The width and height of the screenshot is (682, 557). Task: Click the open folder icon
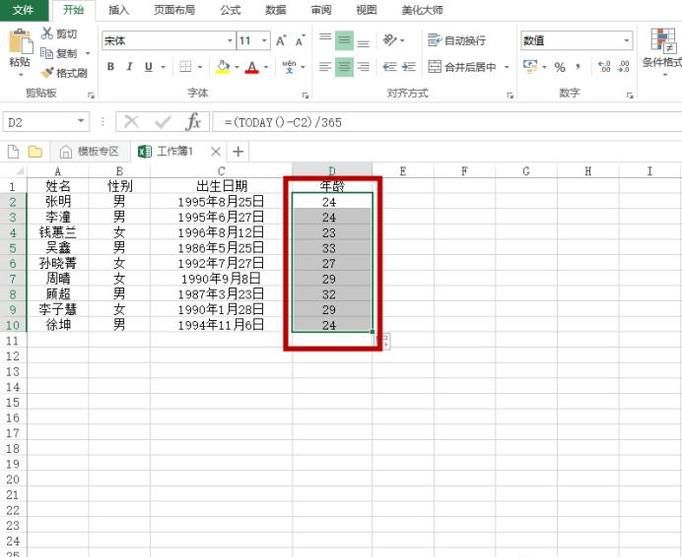tap(35, 151)
